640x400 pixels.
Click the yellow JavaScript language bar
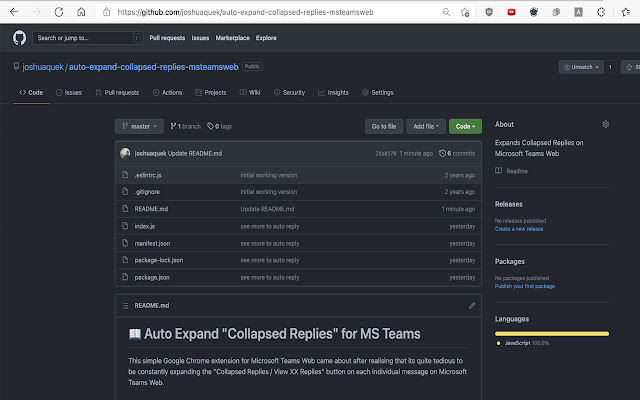coord(552,332)
